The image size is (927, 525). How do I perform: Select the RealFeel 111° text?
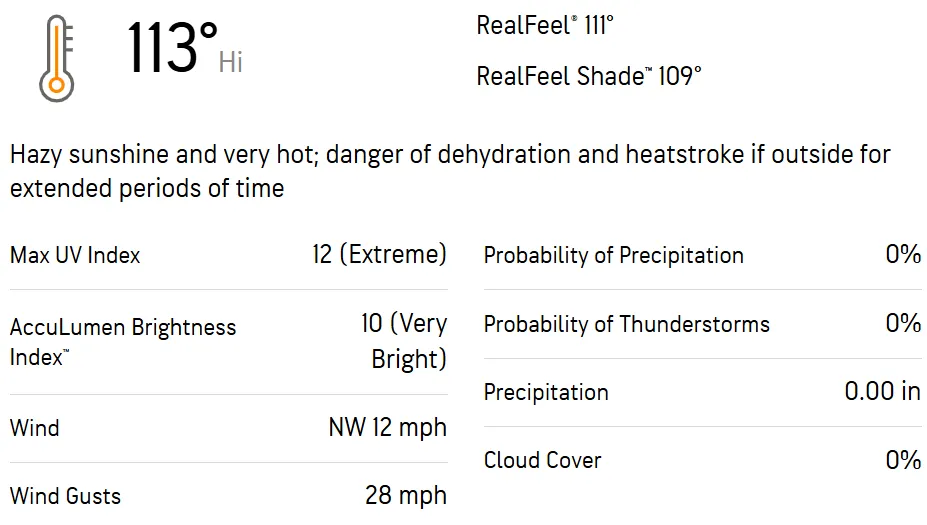click(545, 26)
